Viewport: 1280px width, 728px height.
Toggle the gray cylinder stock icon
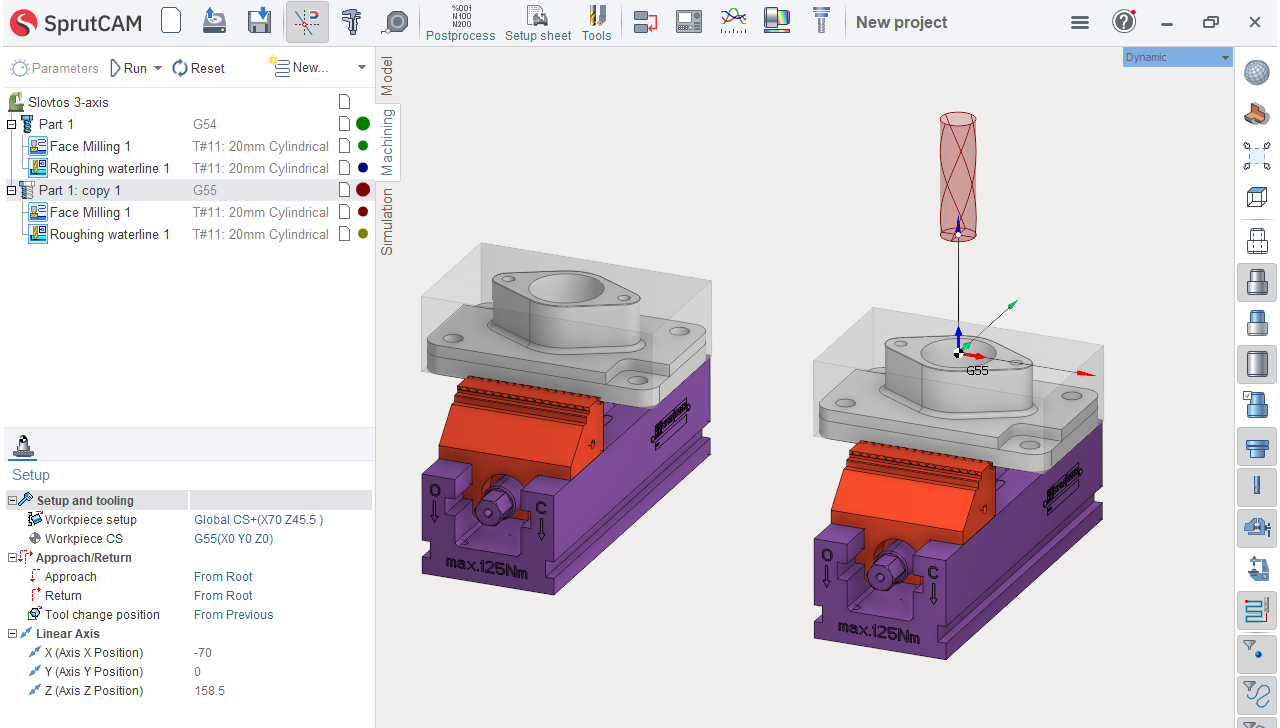(x=1257, y=363)
